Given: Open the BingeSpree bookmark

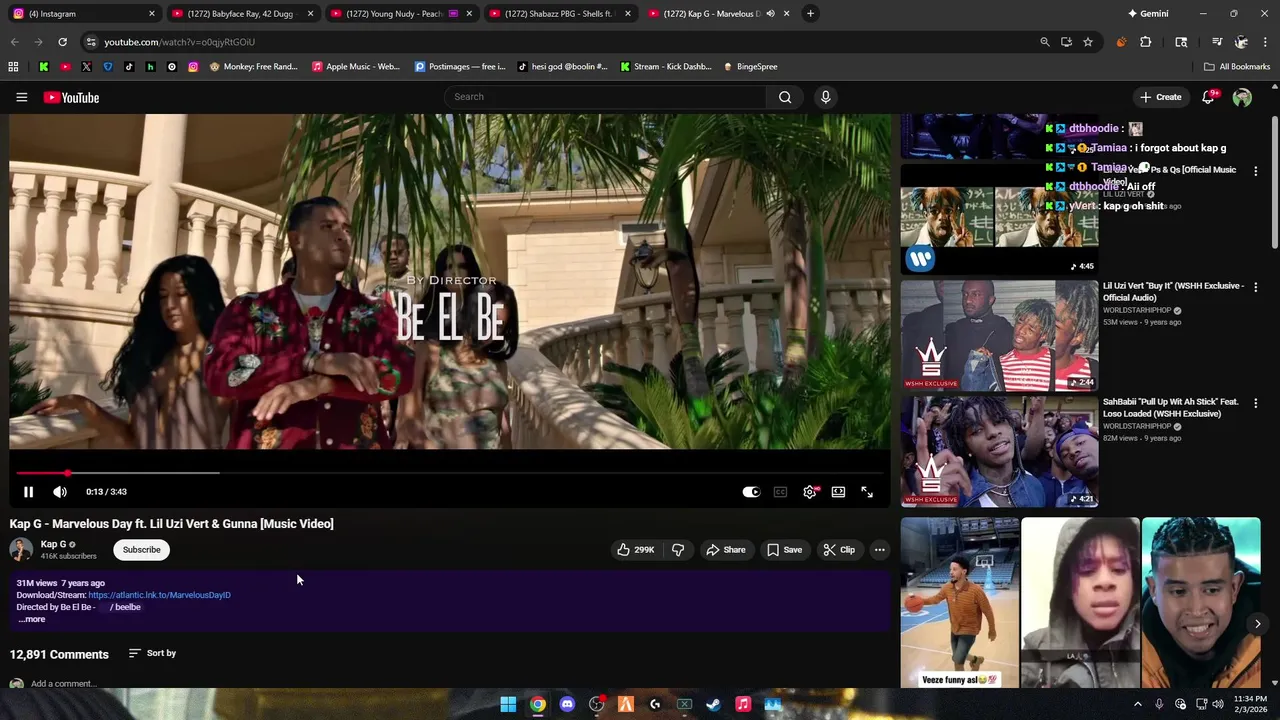Looking at the screenshot, I should [749, 67].
